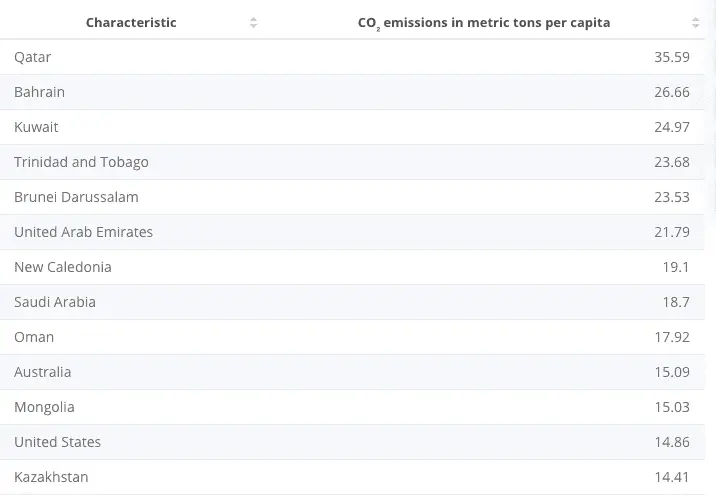This screenshot has height=497, width=716.
Task: Select the Mongolia row label
Action: click(44, 407)
